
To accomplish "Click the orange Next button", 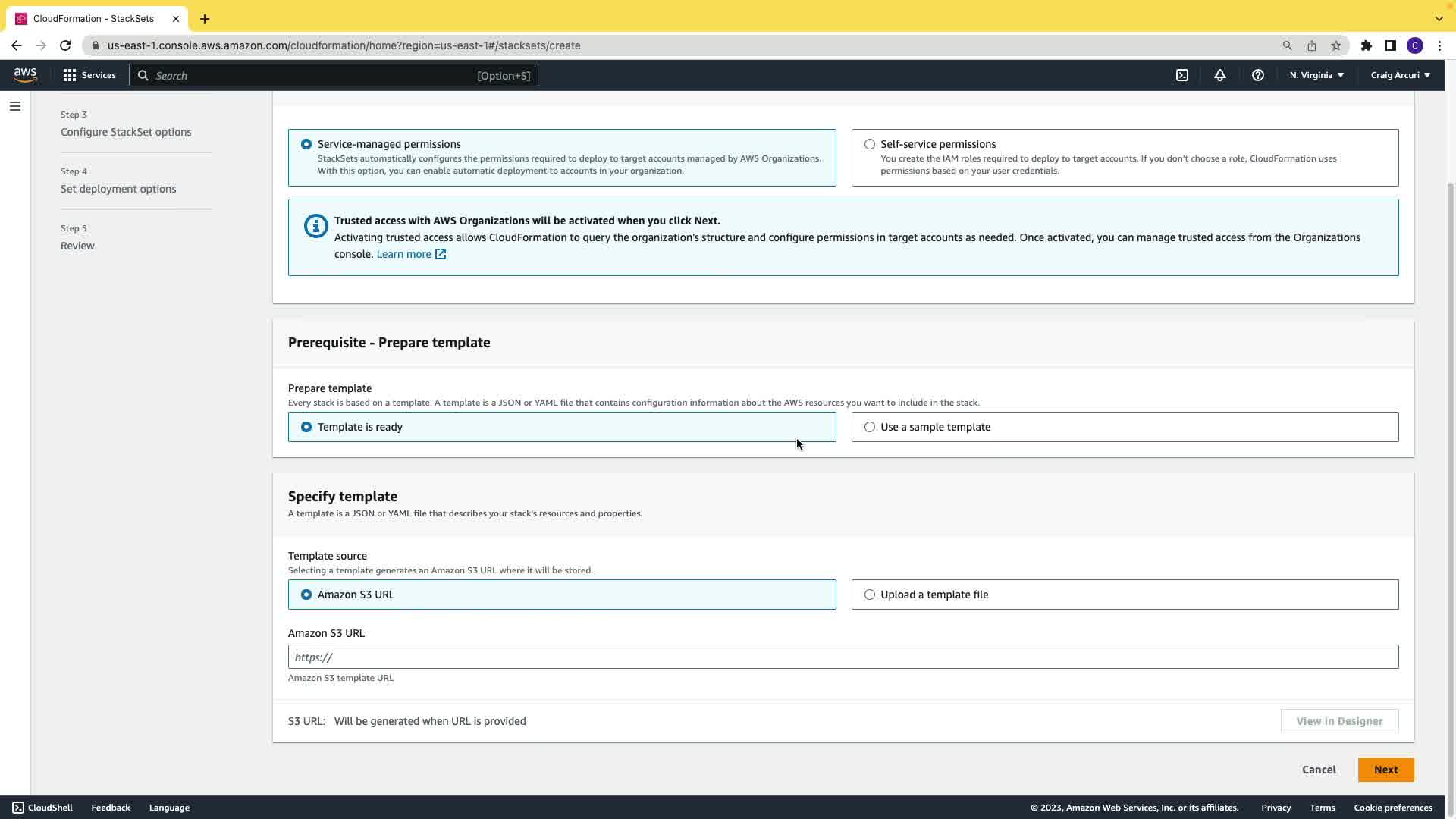I will coord(1385,770).
